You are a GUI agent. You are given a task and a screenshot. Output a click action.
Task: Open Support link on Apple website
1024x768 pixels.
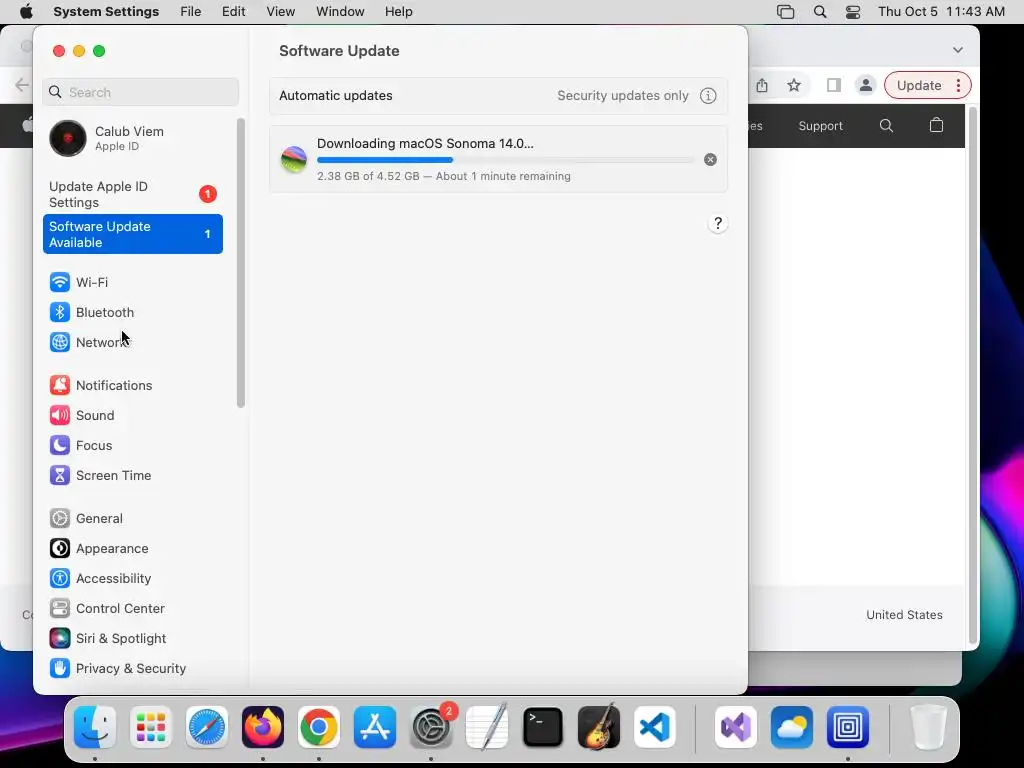click(x=821, y=126)
